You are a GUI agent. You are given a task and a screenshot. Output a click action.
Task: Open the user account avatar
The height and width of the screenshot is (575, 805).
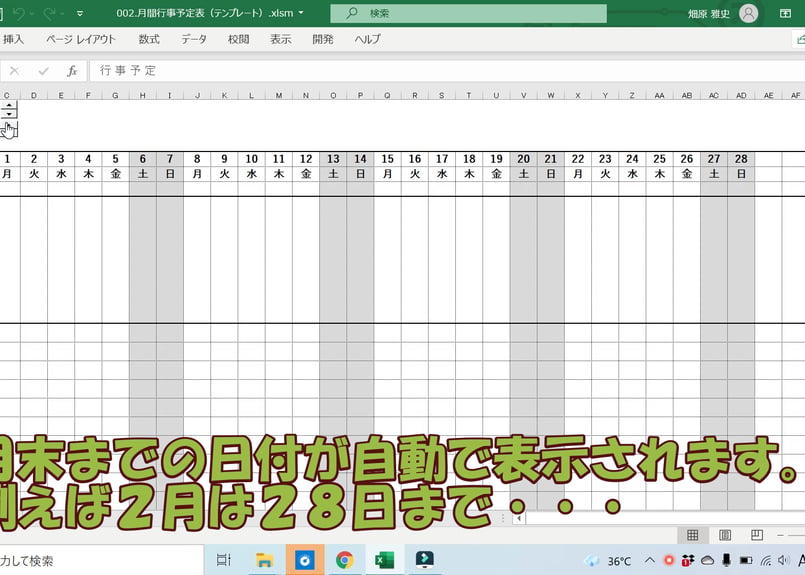[748, 13]
